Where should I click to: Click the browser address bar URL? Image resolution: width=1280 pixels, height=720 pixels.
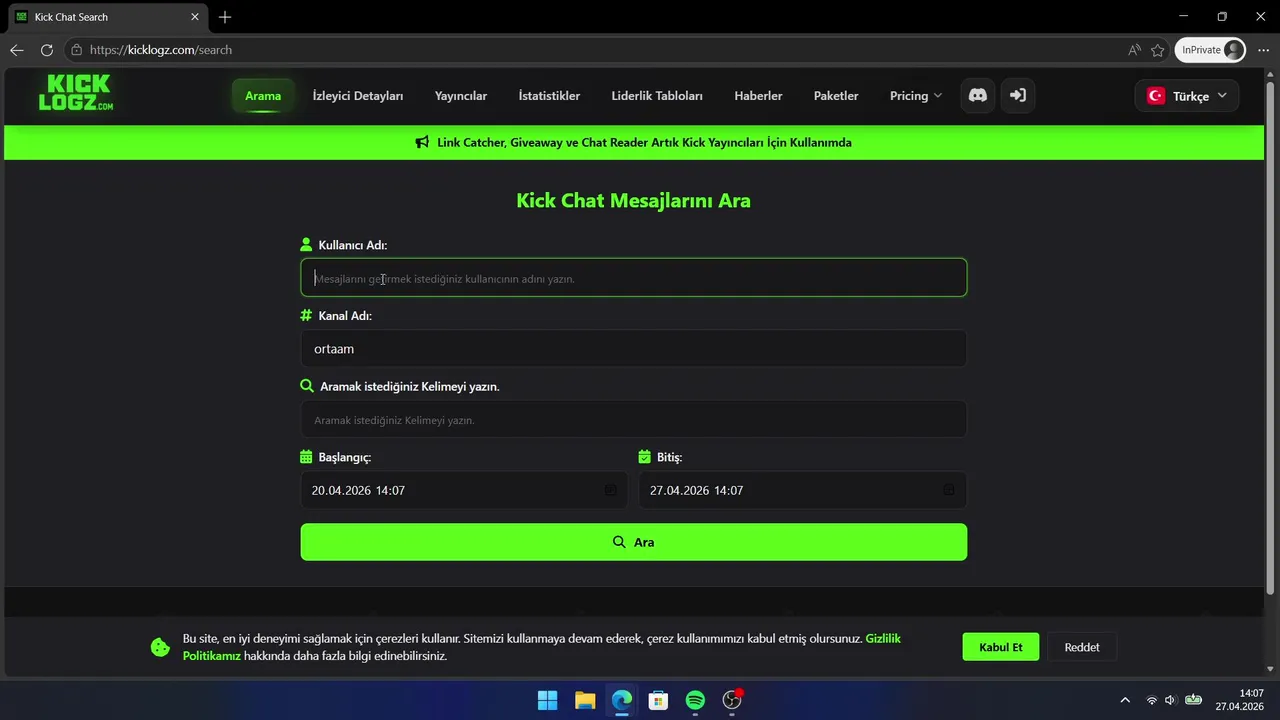161,50
